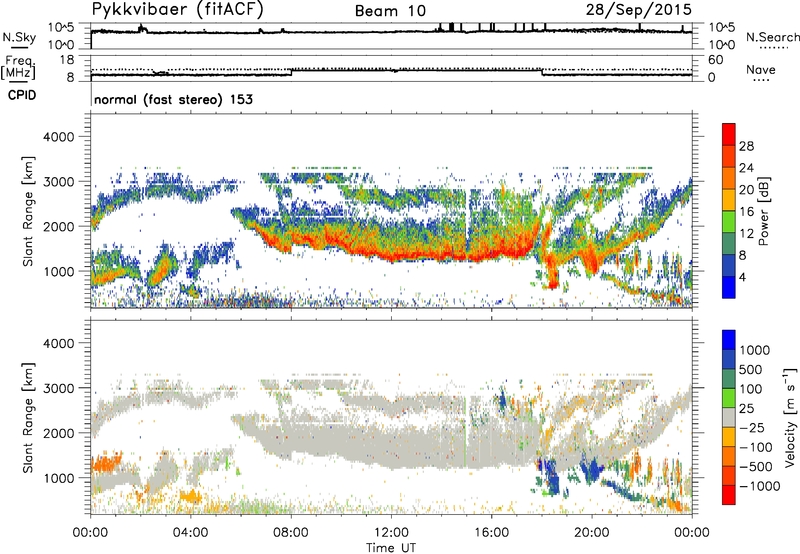Screen dimensions: 800x554
Task: Click the -25 tick on velocity colorbar
Action: point(752,427)
